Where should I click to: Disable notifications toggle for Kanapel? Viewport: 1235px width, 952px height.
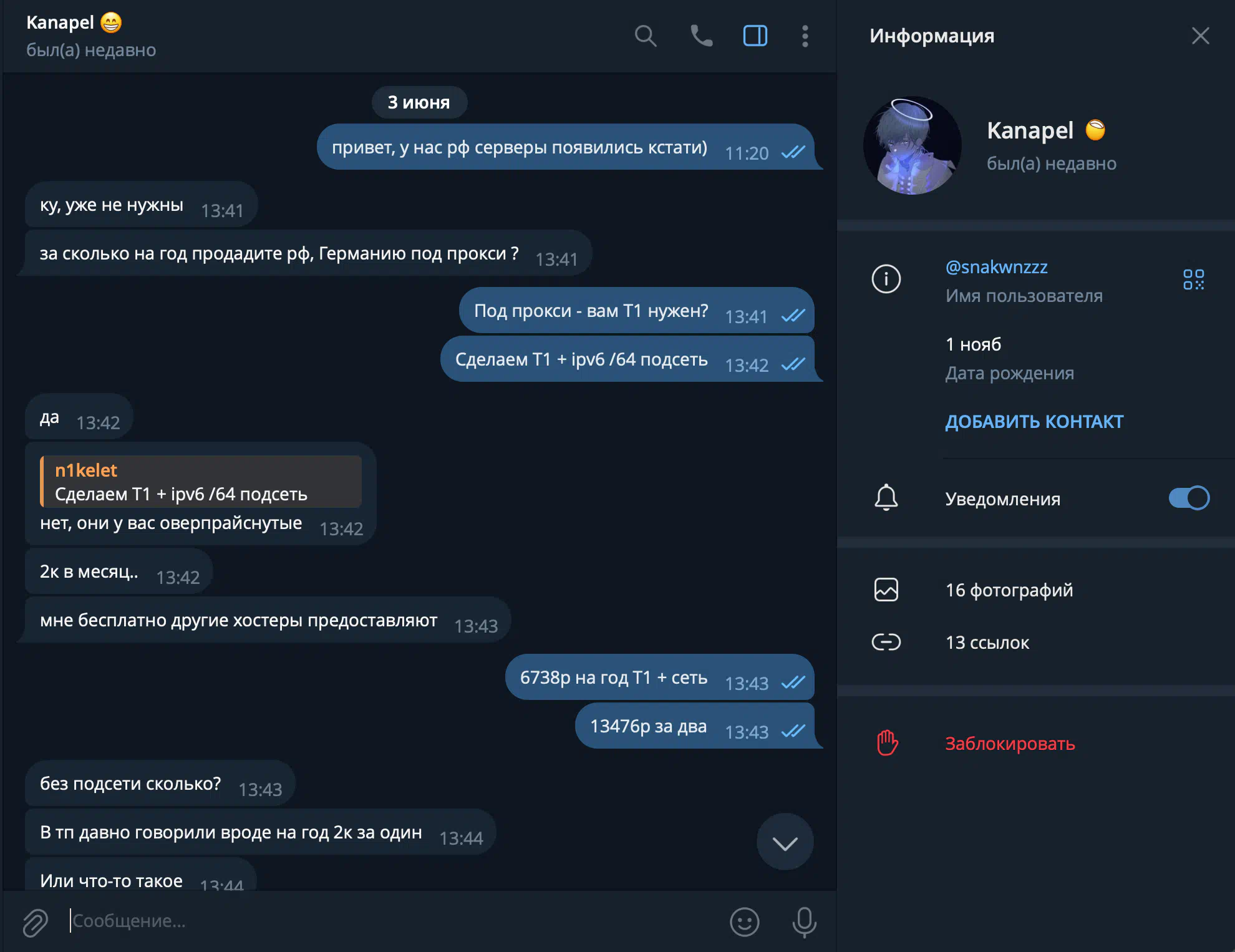tap(1189, 498)
